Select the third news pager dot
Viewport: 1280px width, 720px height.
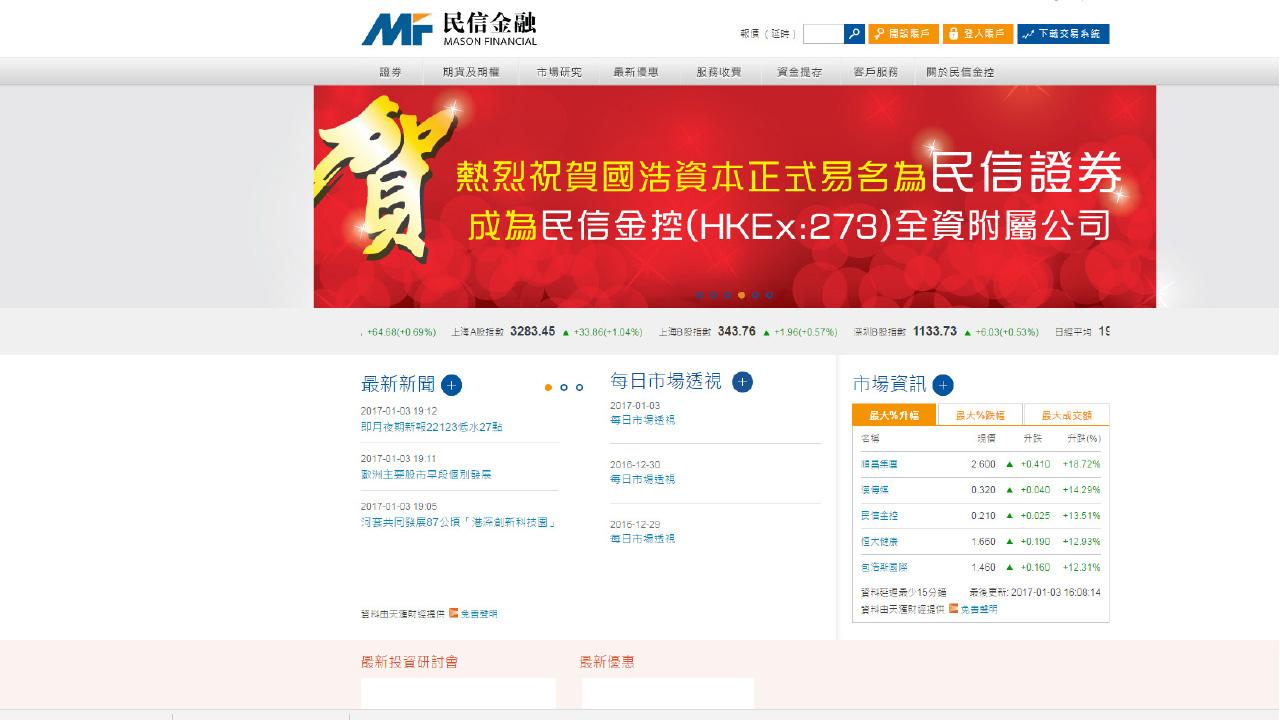point(580,387)
